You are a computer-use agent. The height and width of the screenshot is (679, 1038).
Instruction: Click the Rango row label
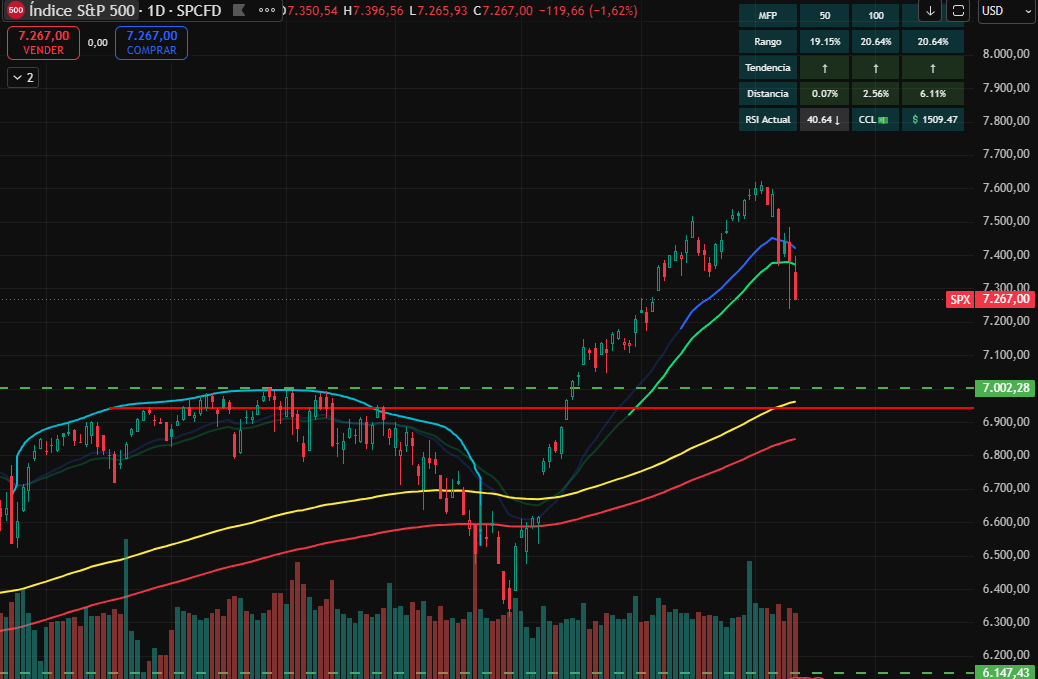coord(767,42)
